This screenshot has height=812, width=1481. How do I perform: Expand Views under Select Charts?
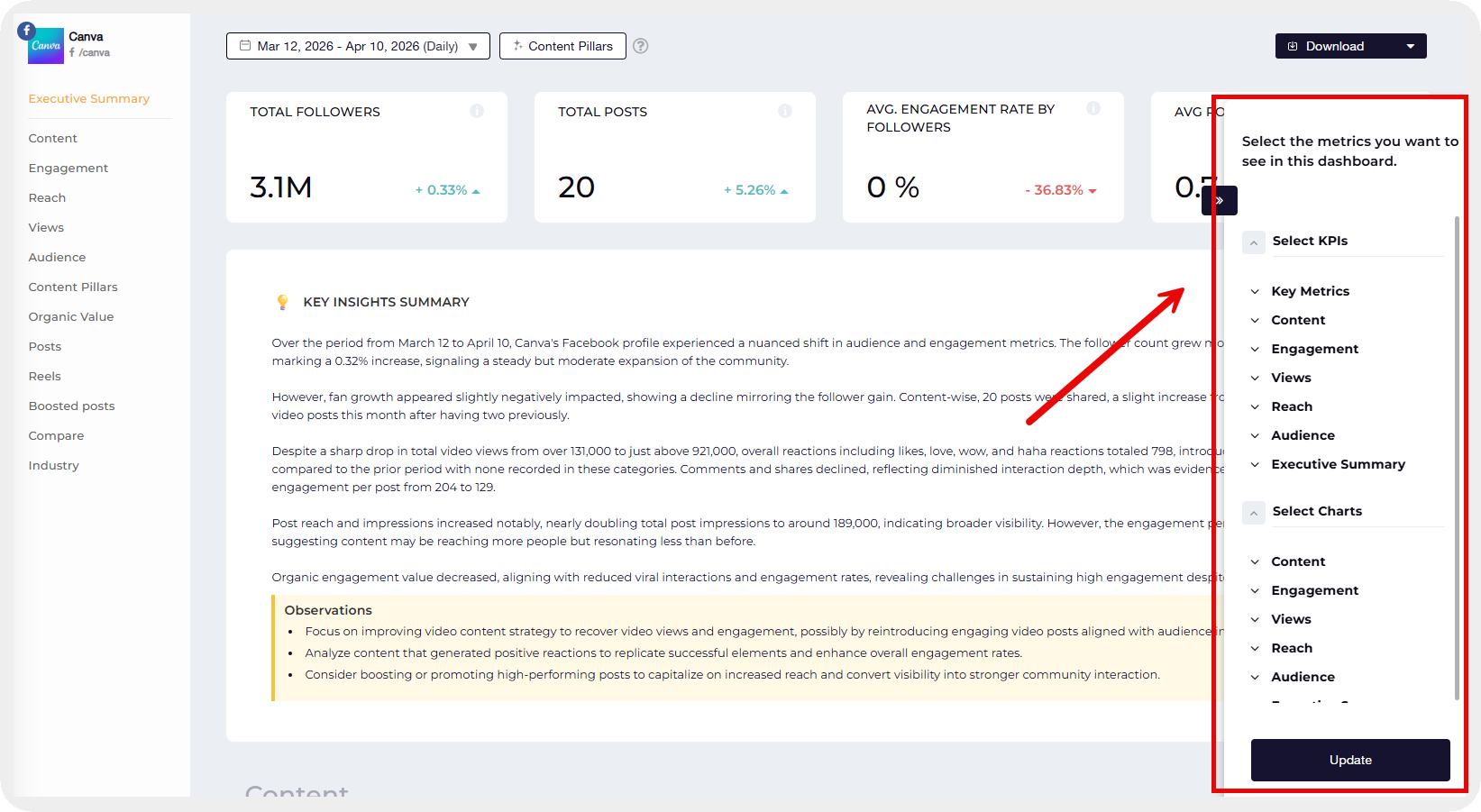click(x=1255, y=619)
